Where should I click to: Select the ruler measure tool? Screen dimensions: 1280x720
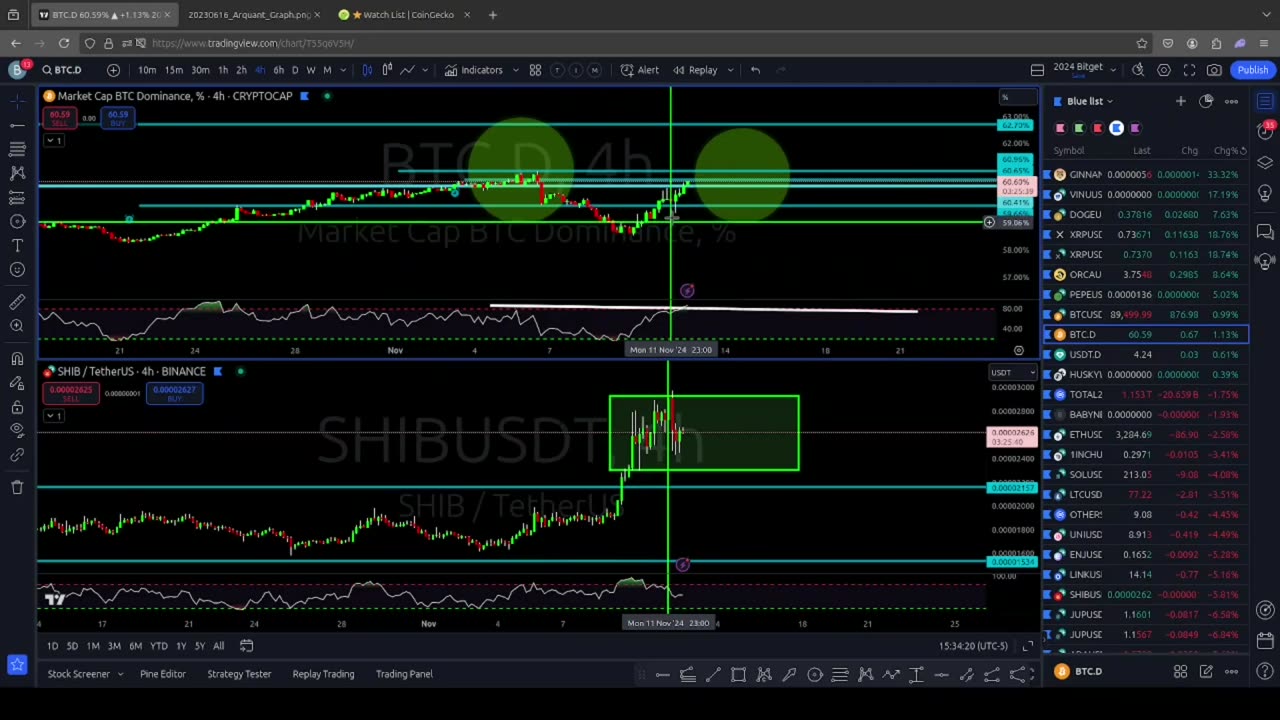pos(17,302)
